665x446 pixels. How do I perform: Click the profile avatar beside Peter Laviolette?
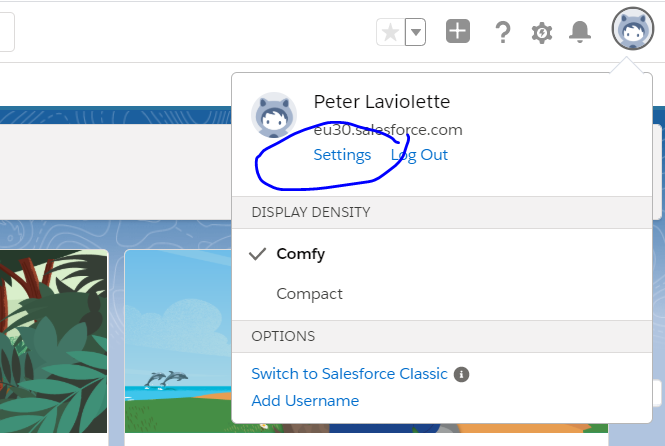point(273,115)
